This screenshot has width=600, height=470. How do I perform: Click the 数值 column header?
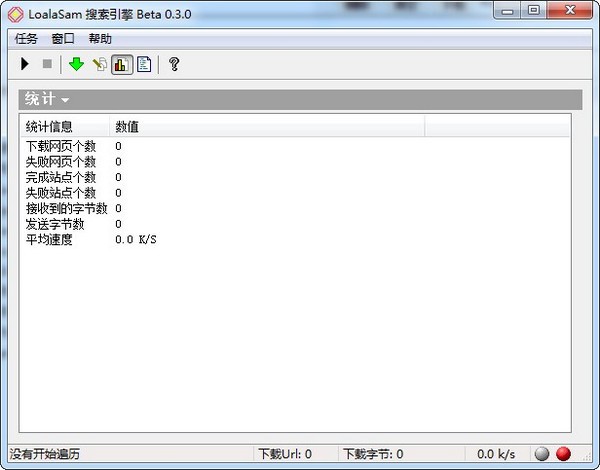click(x=267, y=126)
